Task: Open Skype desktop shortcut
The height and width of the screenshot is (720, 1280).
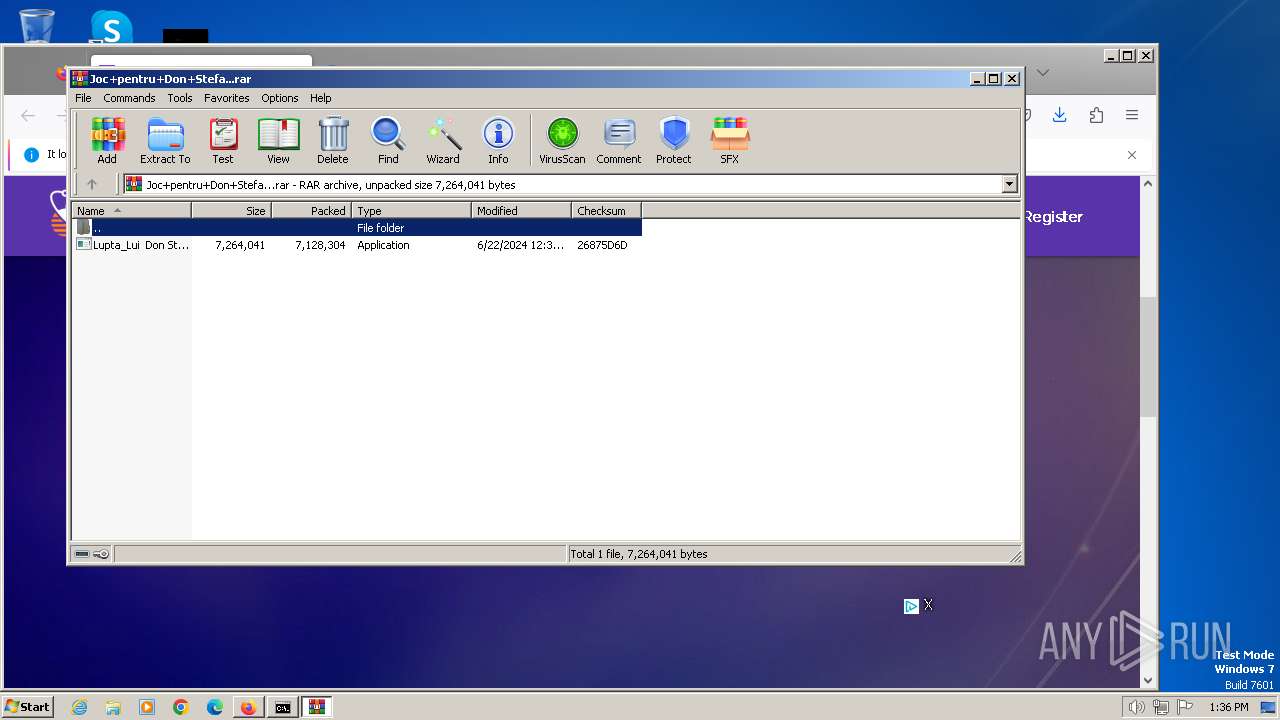Action: 111,27
